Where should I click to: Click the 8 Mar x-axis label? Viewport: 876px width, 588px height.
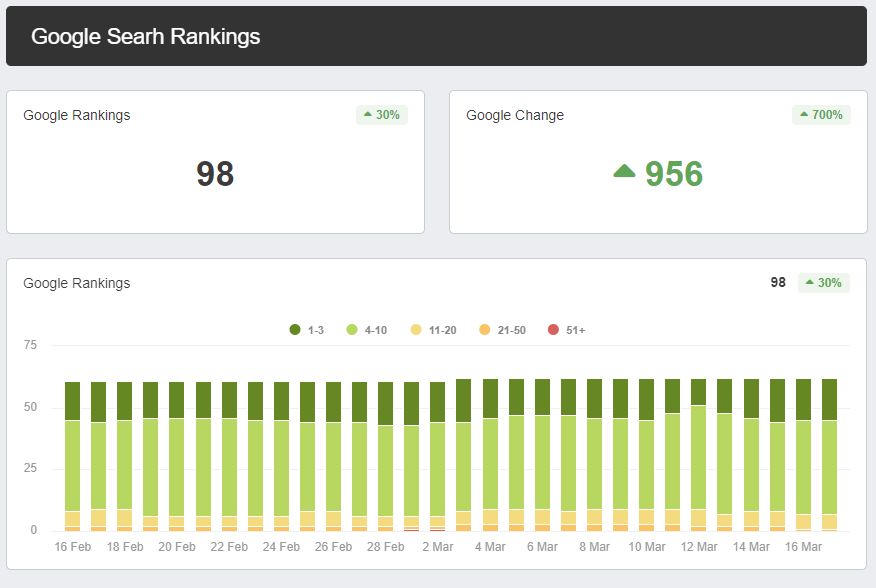(594, 547)
